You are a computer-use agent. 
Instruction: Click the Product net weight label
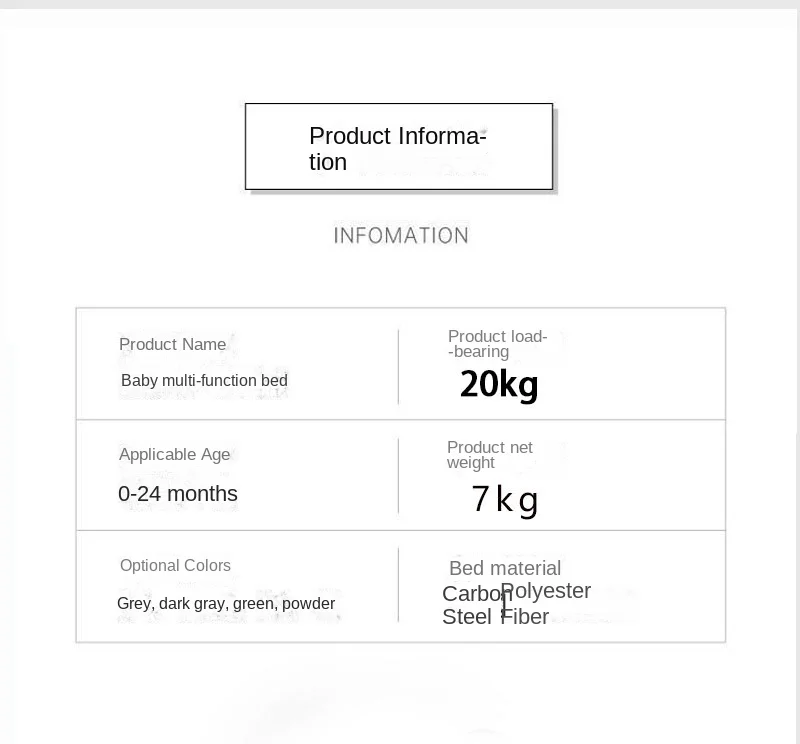(490, 455)
